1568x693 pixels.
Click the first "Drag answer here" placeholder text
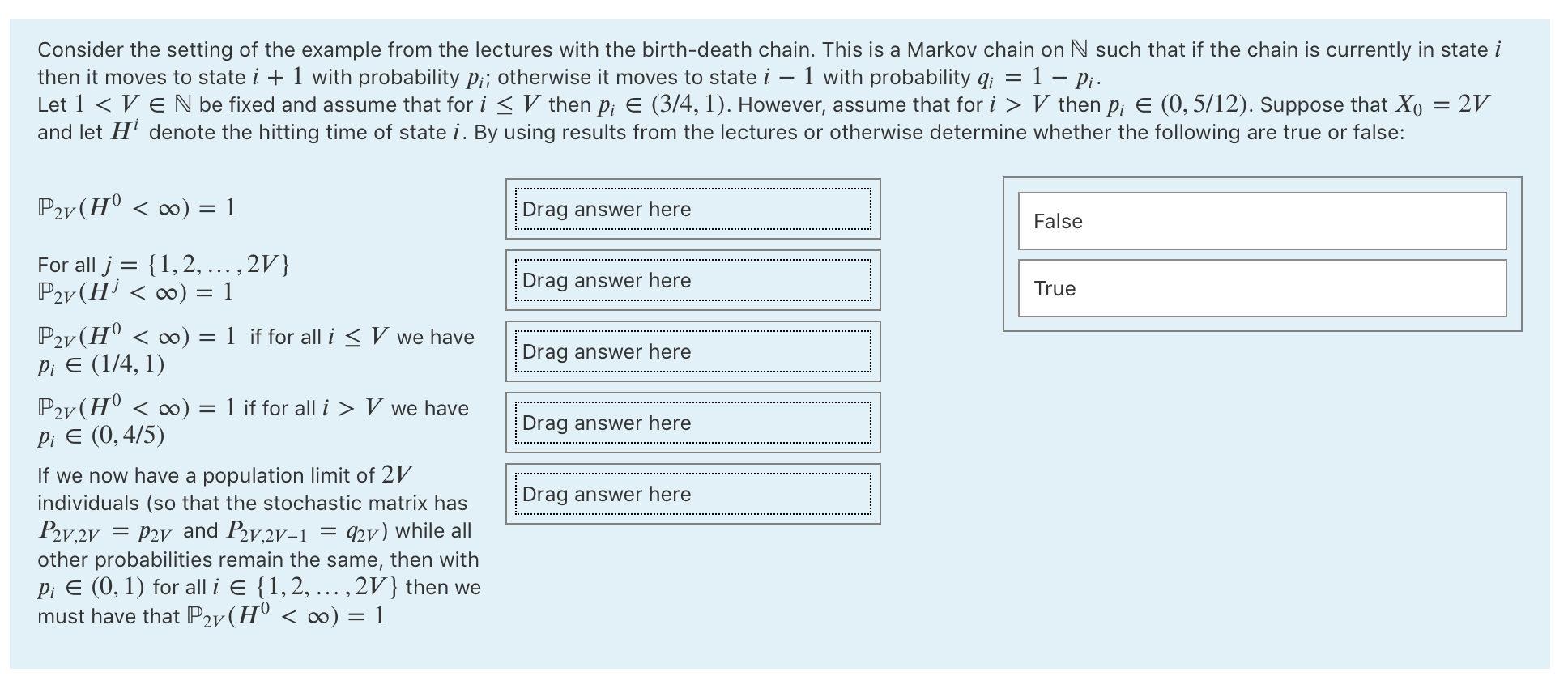(x=606, y=210)
